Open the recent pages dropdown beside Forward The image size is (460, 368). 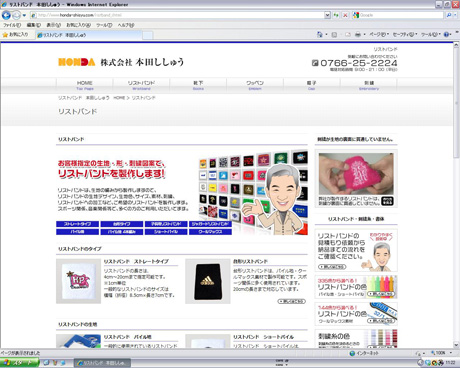[x=24, y=15]
